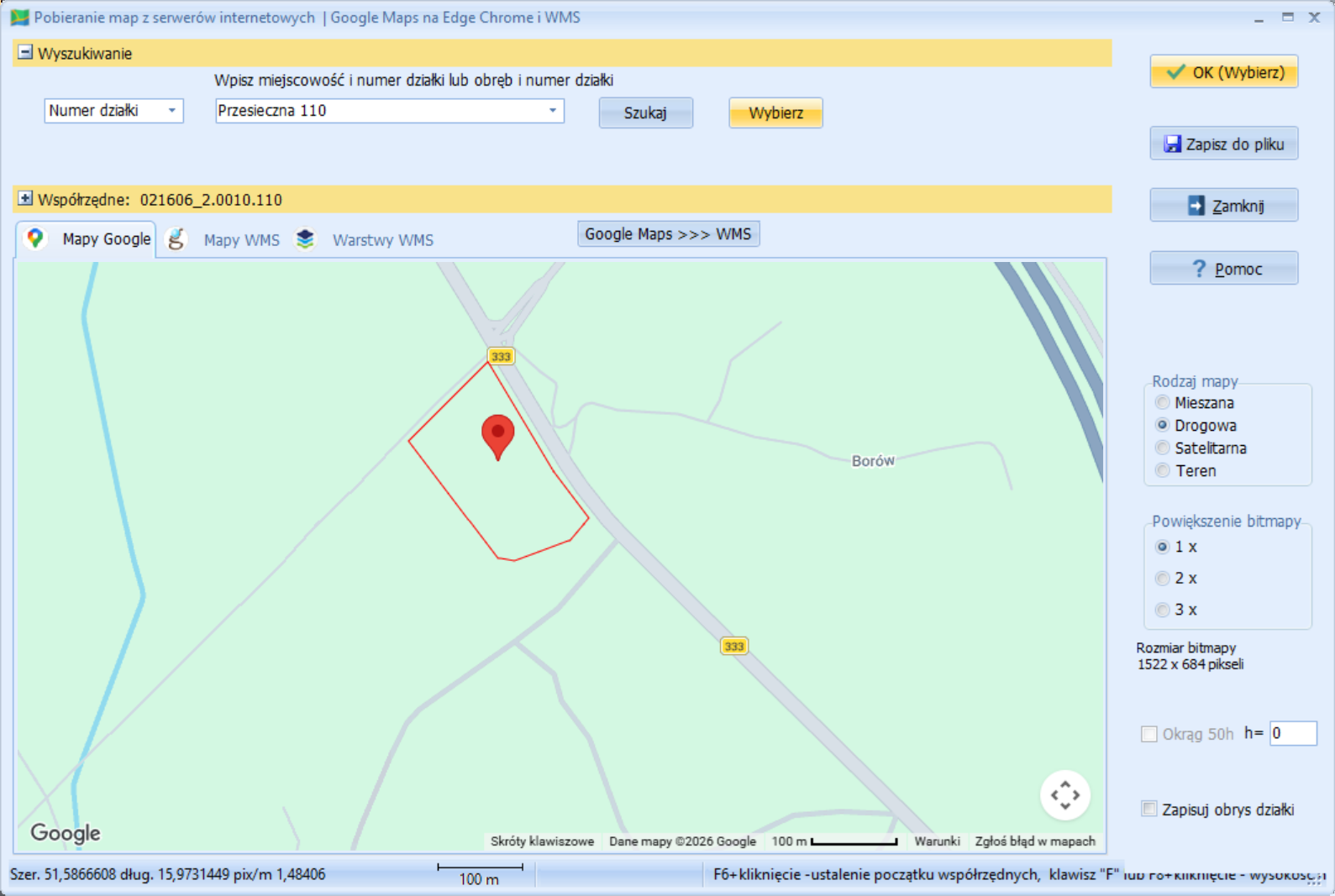Switch to the Warstwy WMS tab

[x=383, y=240]
